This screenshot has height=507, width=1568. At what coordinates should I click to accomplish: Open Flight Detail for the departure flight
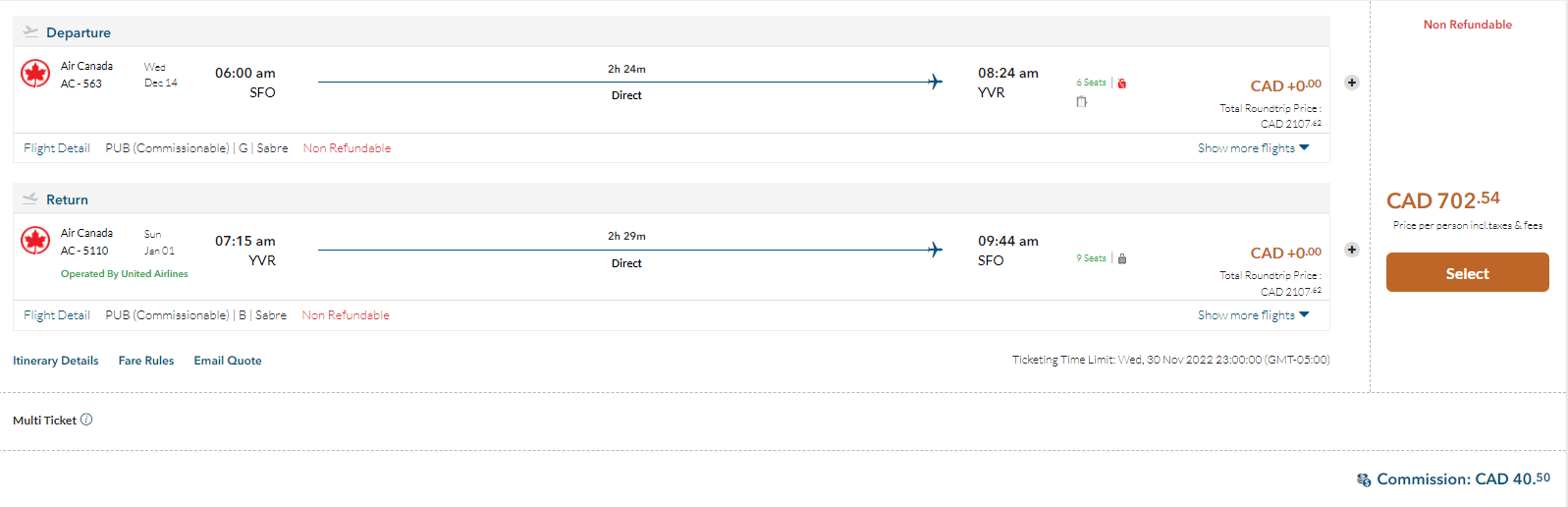point(57,148)
